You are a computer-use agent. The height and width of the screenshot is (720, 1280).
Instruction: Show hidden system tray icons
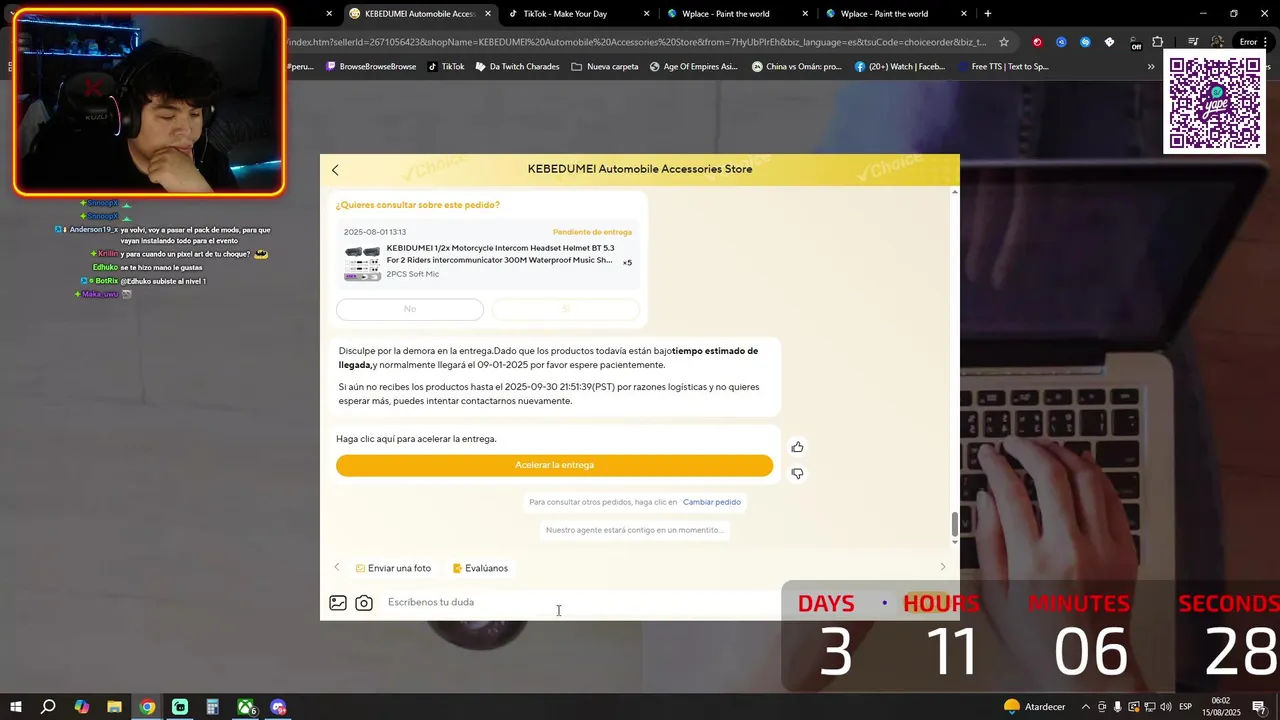coord(1086,707)
